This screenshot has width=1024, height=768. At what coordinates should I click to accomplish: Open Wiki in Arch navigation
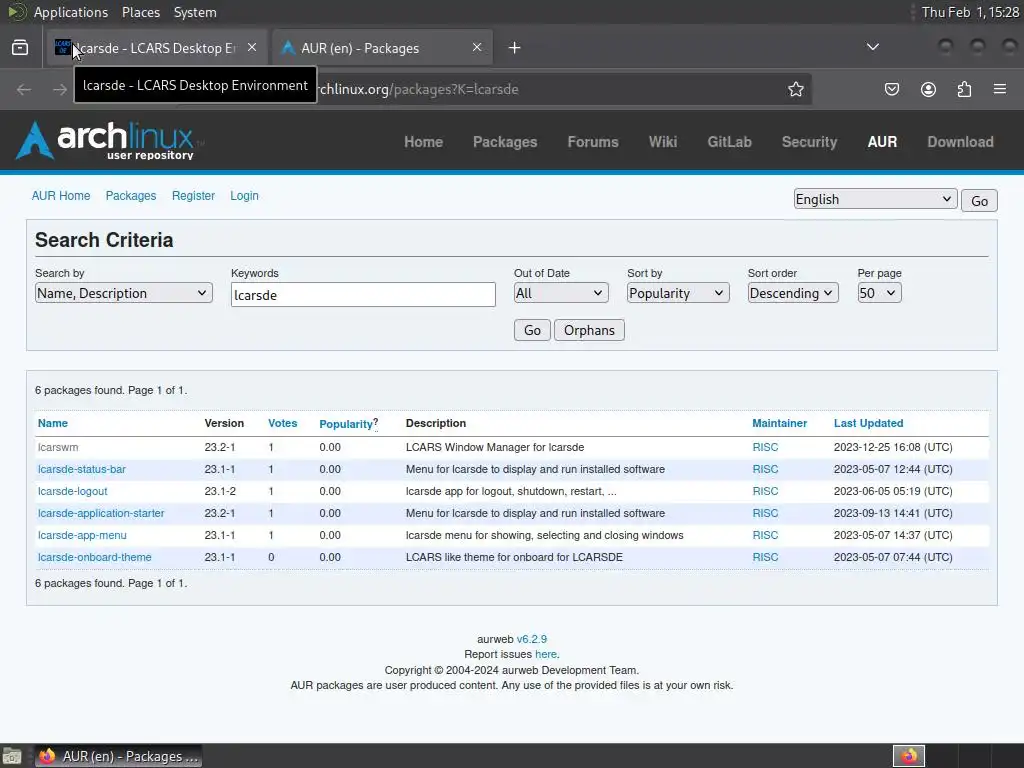pos(663,142)
